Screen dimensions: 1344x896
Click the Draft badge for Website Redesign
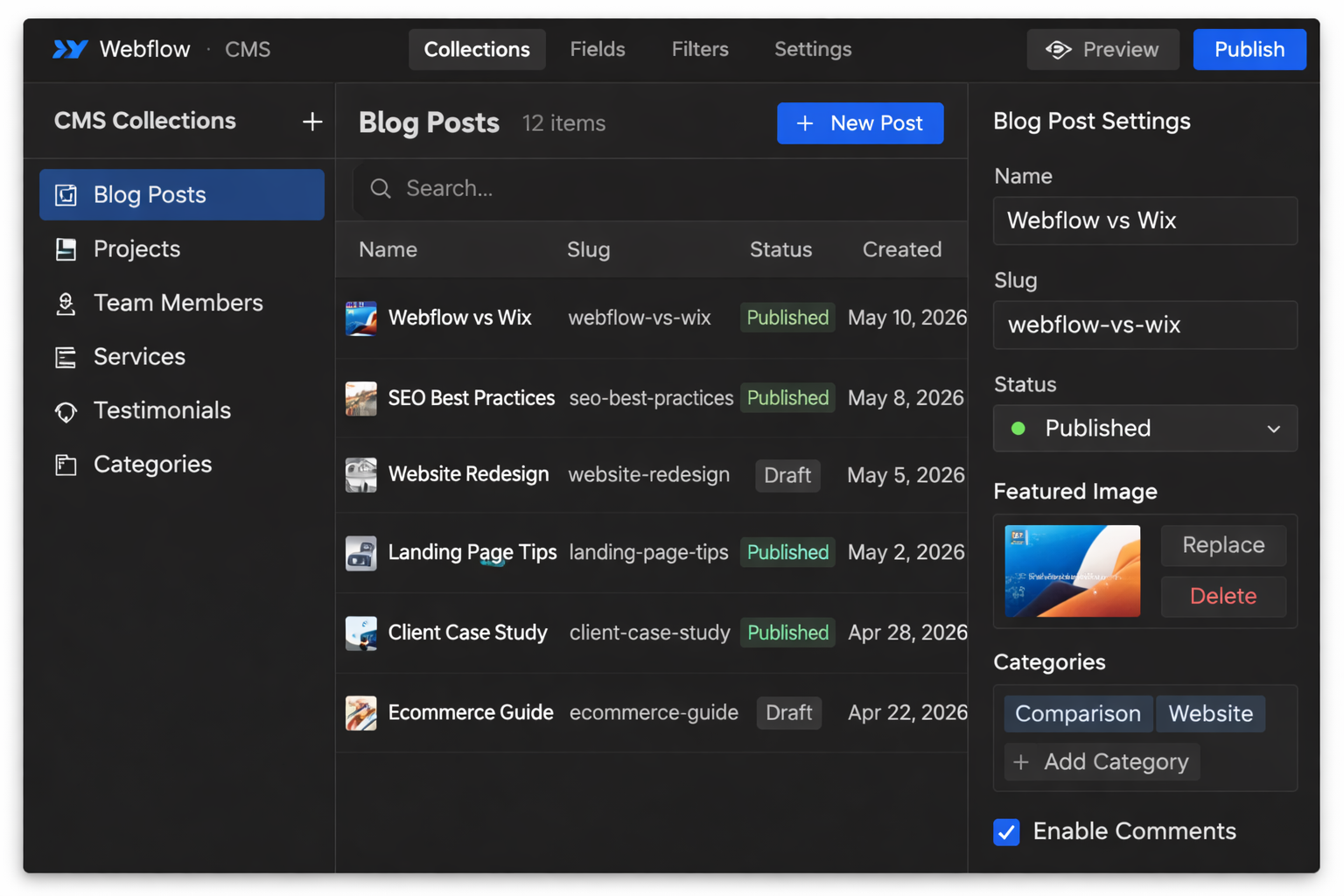tap(787, 475)
